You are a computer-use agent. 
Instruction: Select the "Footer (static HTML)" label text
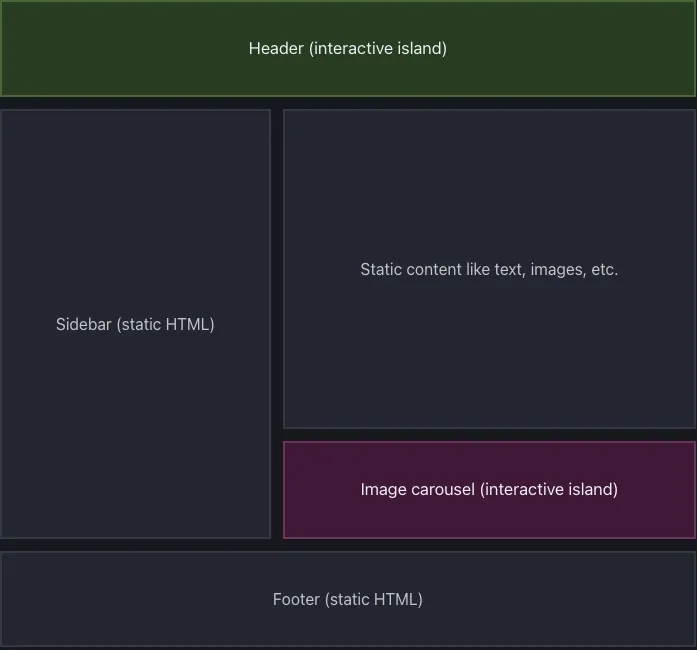coord(347,599)
